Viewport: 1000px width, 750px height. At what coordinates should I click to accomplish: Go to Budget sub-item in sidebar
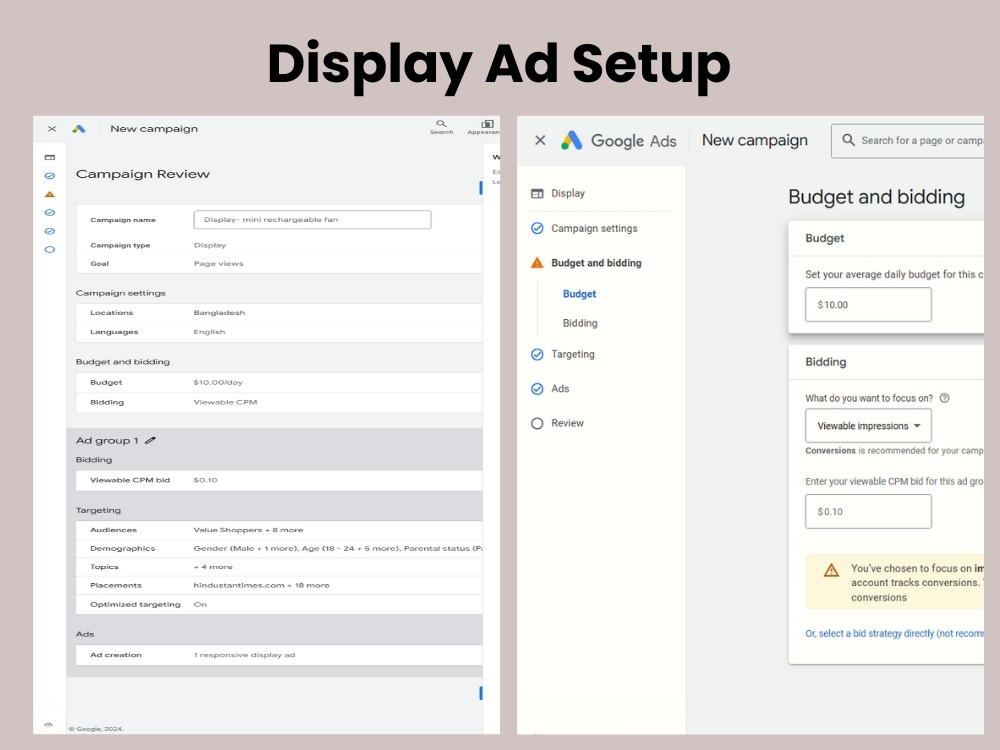pyautogui.click(x=579, y=294)
